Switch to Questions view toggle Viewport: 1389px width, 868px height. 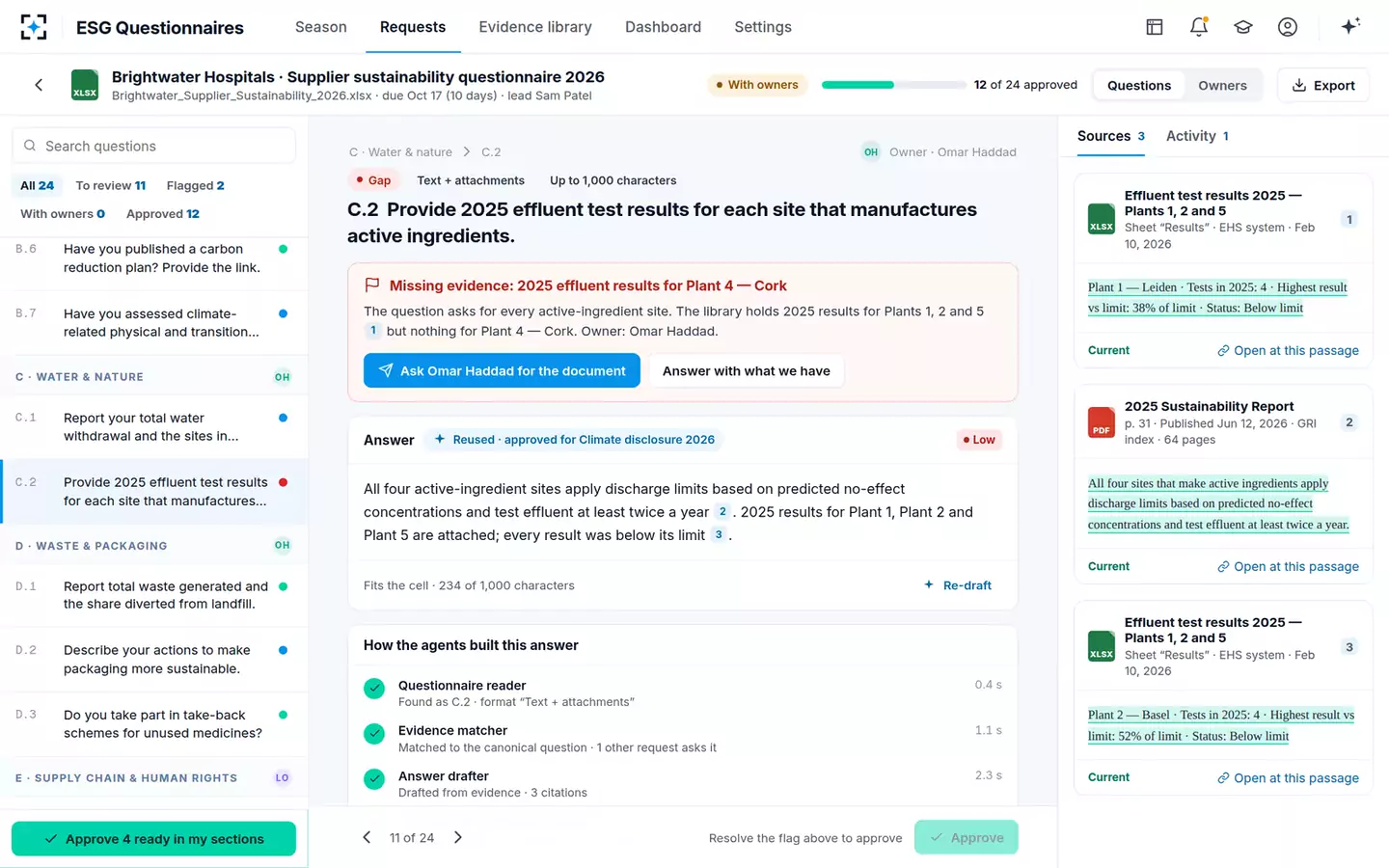1139,86
